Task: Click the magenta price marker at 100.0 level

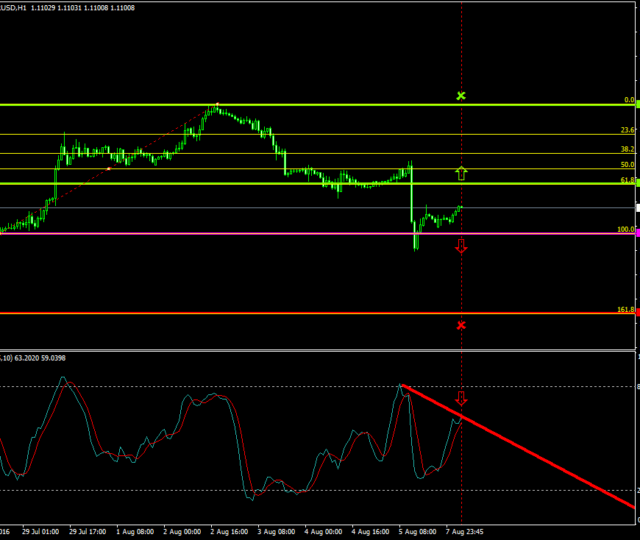Action: [x=637, y=234]
